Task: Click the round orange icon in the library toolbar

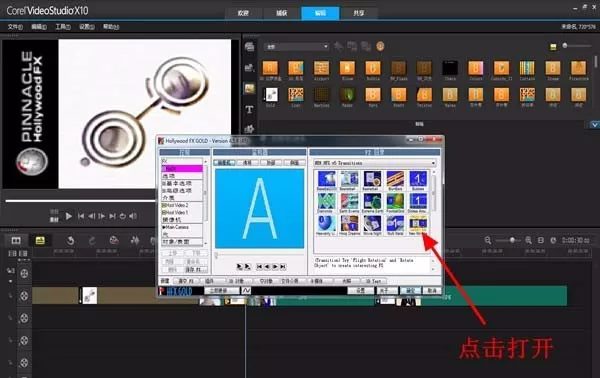Action: click(380, 46)
